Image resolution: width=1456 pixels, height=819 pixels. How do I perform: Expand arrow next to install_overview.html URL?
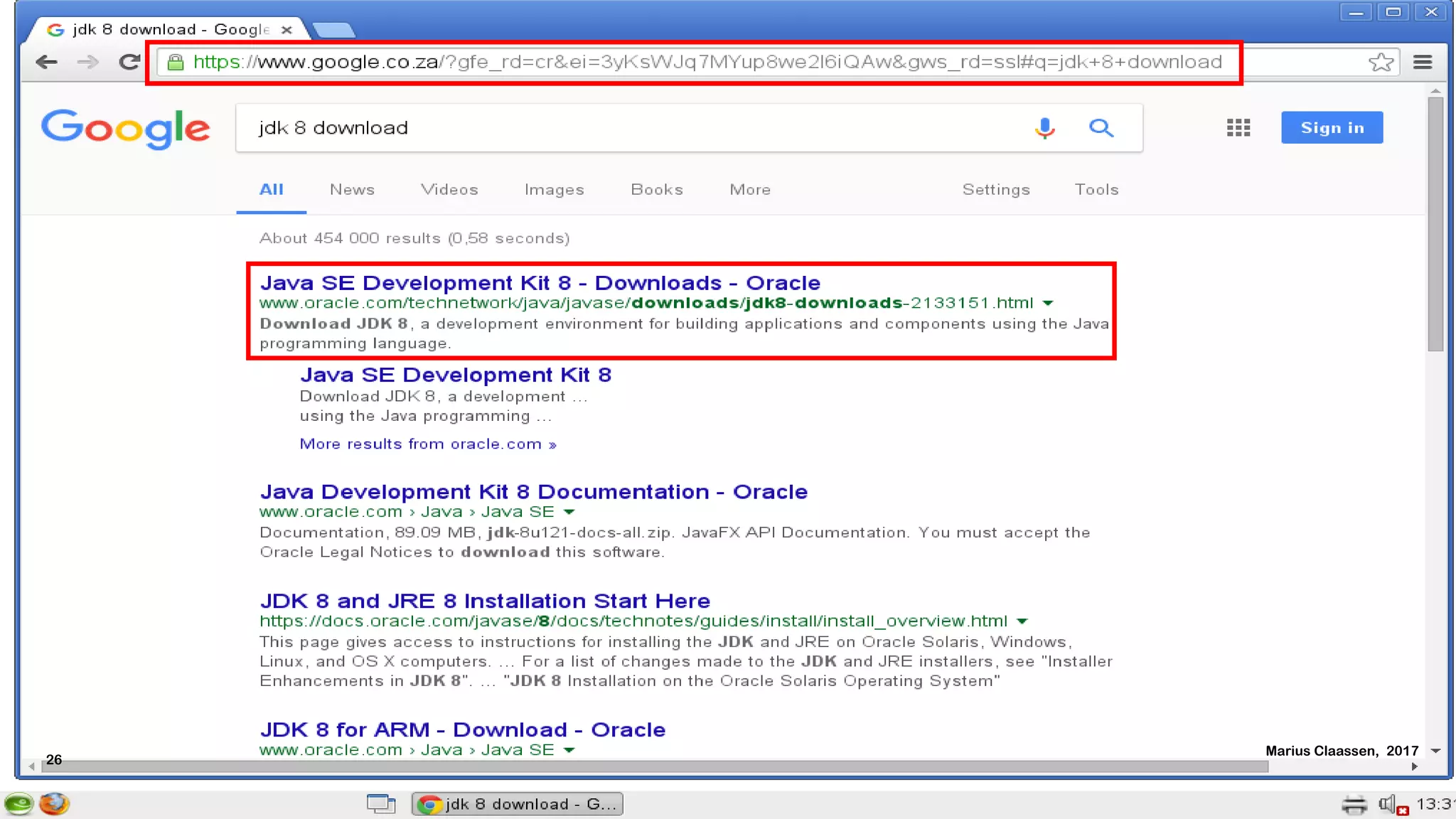[1022, 621]
